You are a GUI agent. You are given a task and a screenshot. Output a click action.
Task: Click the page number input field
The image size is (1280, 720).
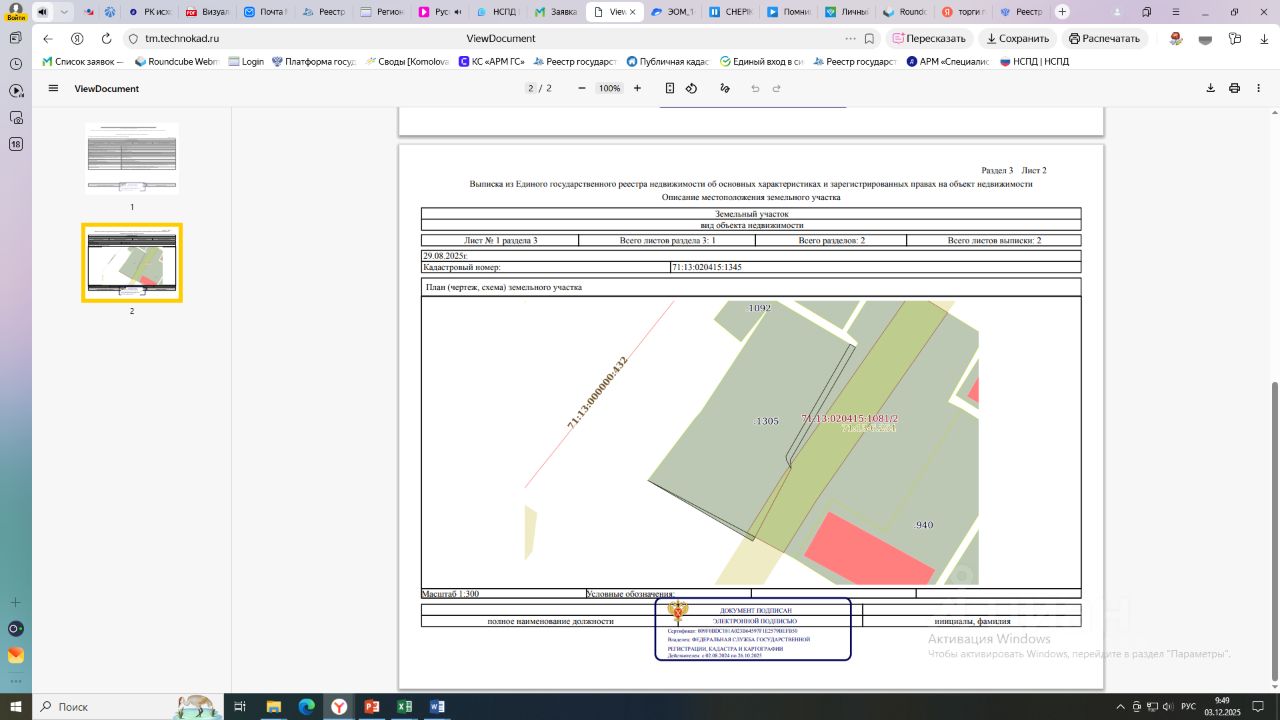coord(531,88)
